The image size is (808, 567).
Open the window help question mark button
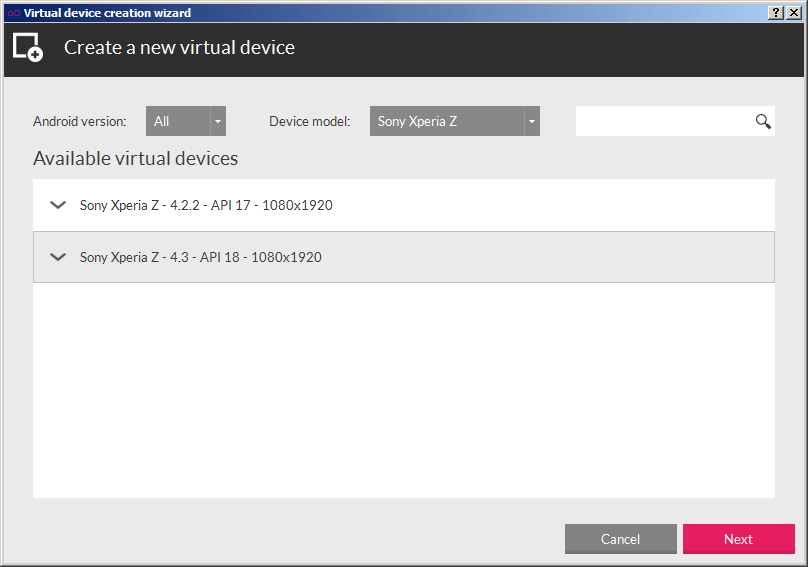point(776,13)
